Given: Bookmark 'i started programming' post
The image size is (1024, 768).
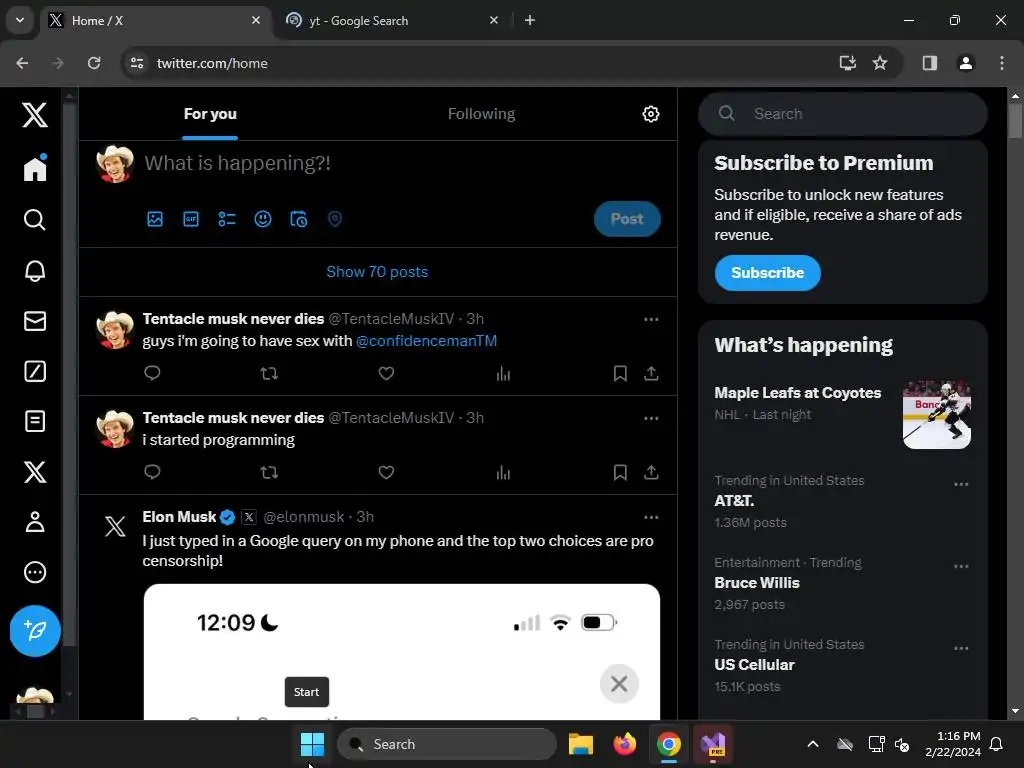Looking at the screenshot, I should tap(620, 472).
